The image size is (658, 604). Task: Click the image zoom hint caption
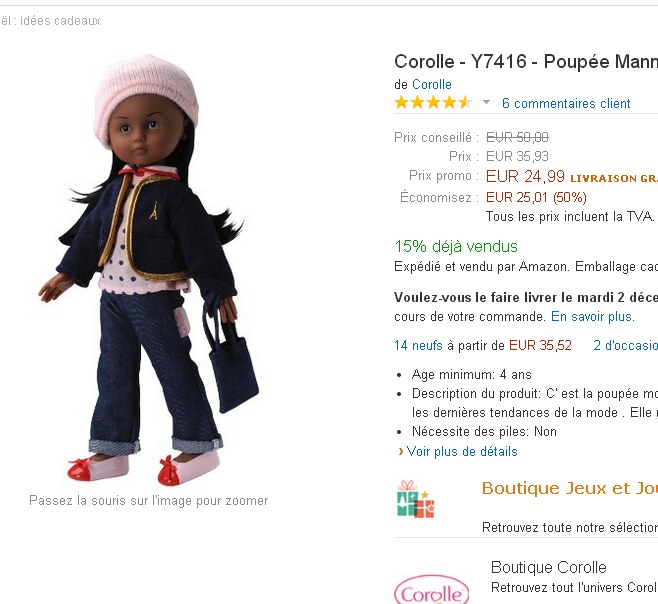point(148,500)
